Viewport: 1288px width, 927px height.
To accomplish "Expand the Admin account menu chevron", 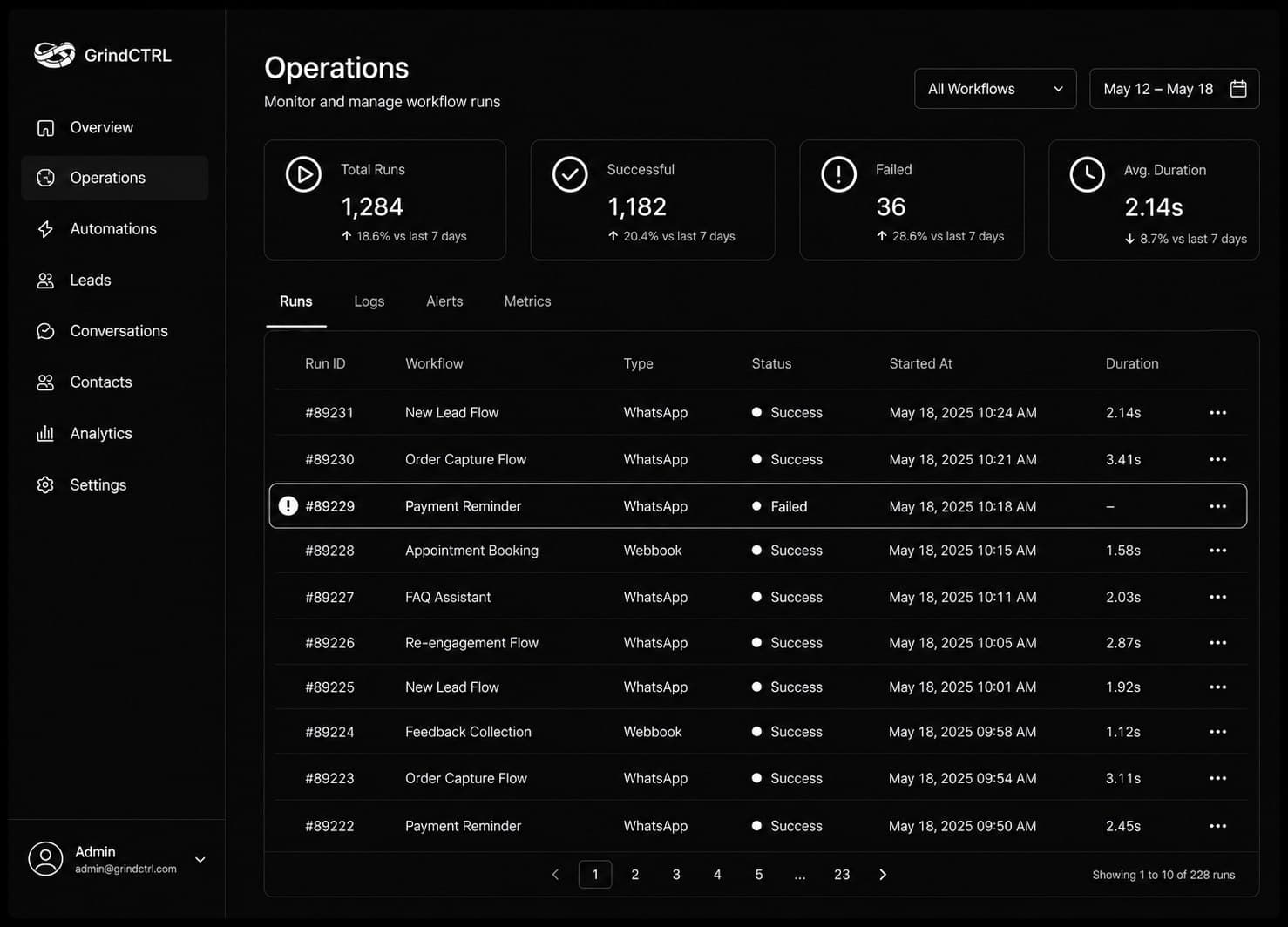I will [x=200, y=860].
